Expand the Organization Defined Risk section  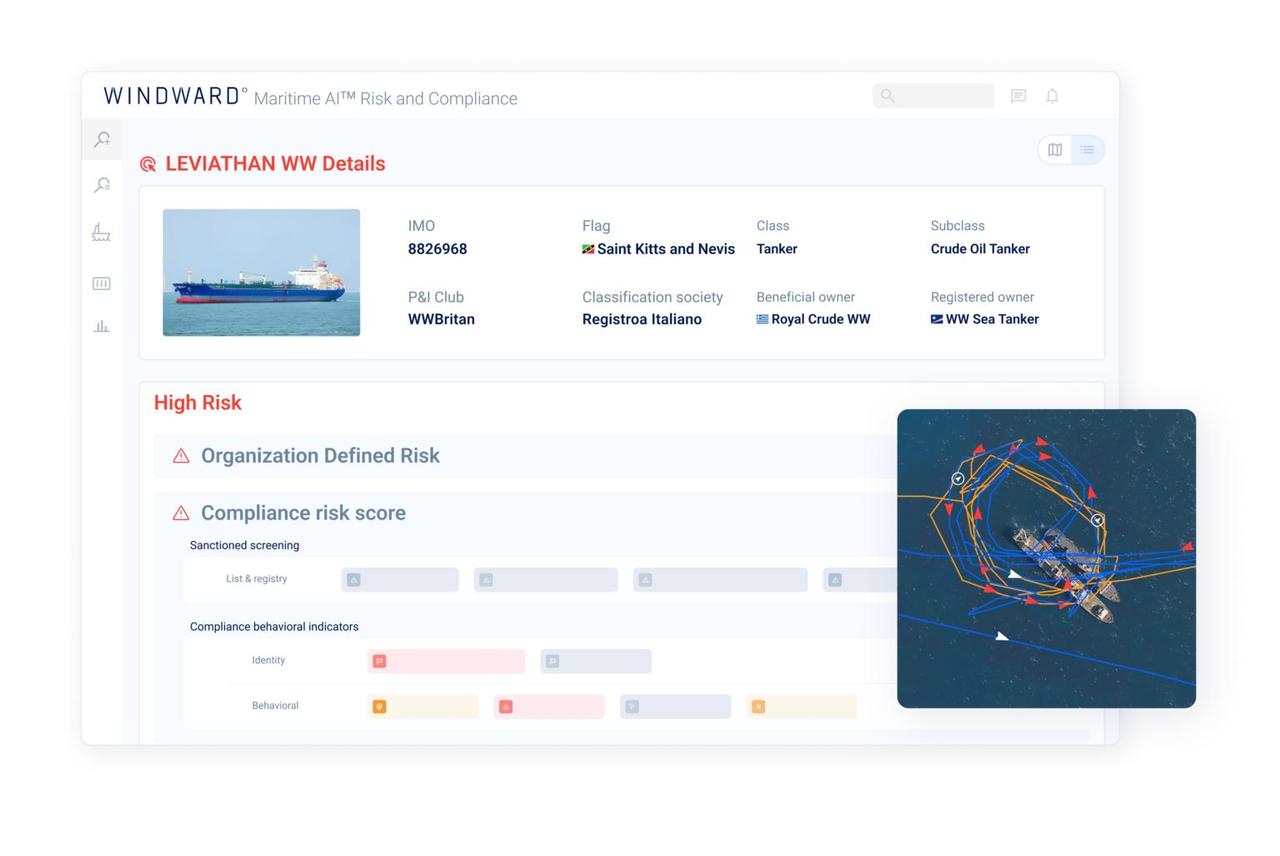point(320,456)
